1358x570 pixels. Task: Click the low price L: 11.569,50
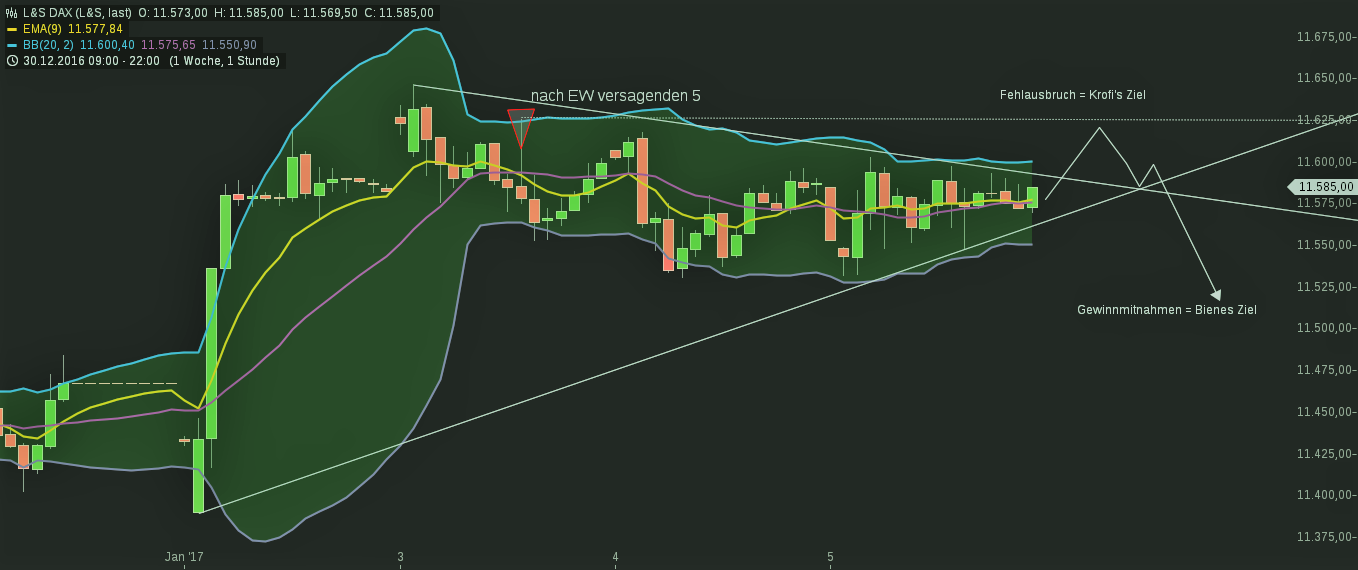[324, 13]
